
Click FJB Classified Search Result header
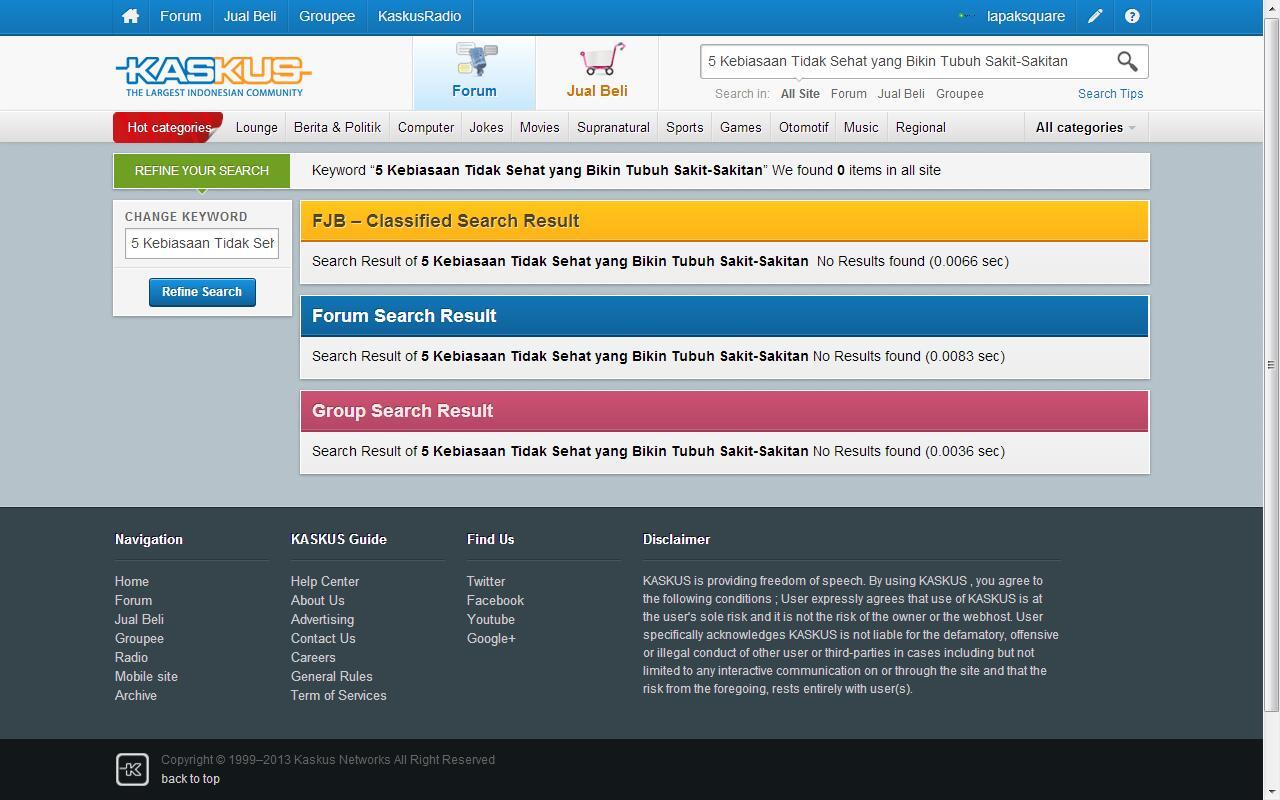[725, 221]
